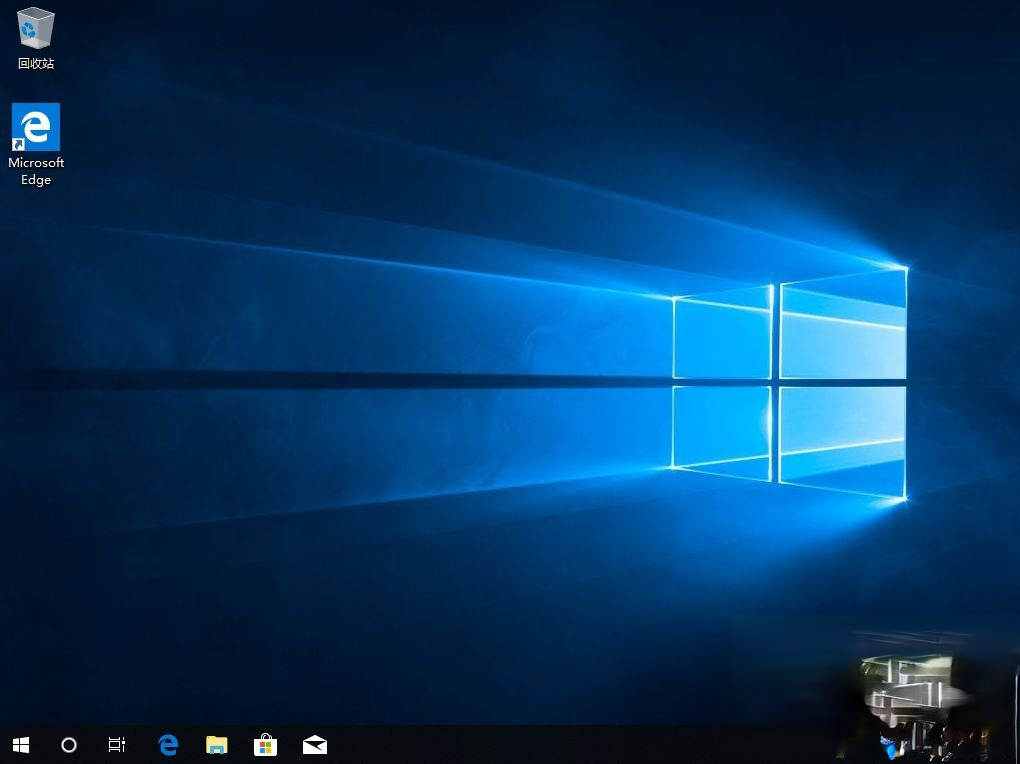Click the Windows logo button
Viewport: 1020px width, 764px height.
[x=20, y=745]
